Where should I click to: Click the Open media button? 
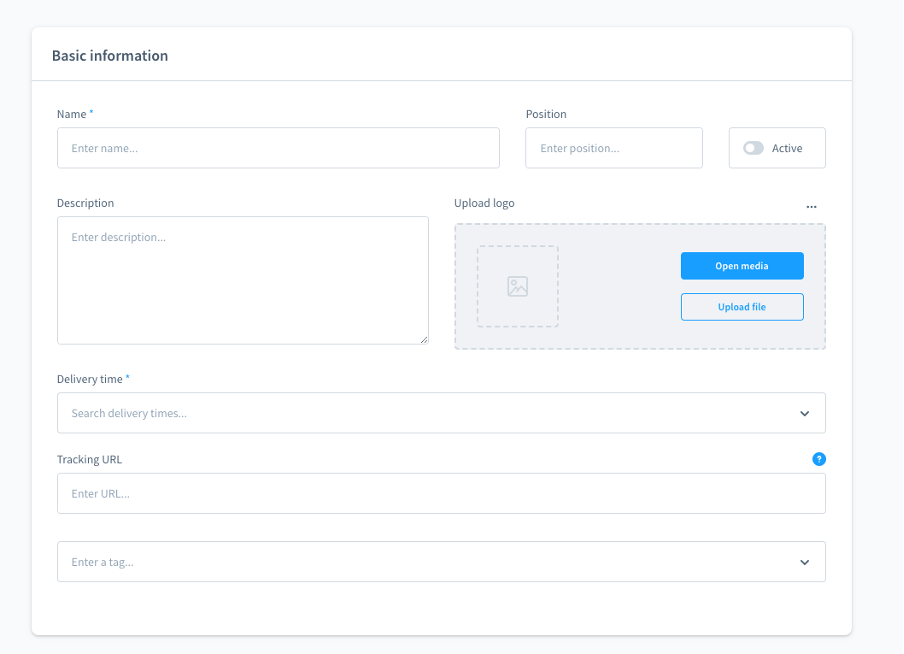point(742,266)
